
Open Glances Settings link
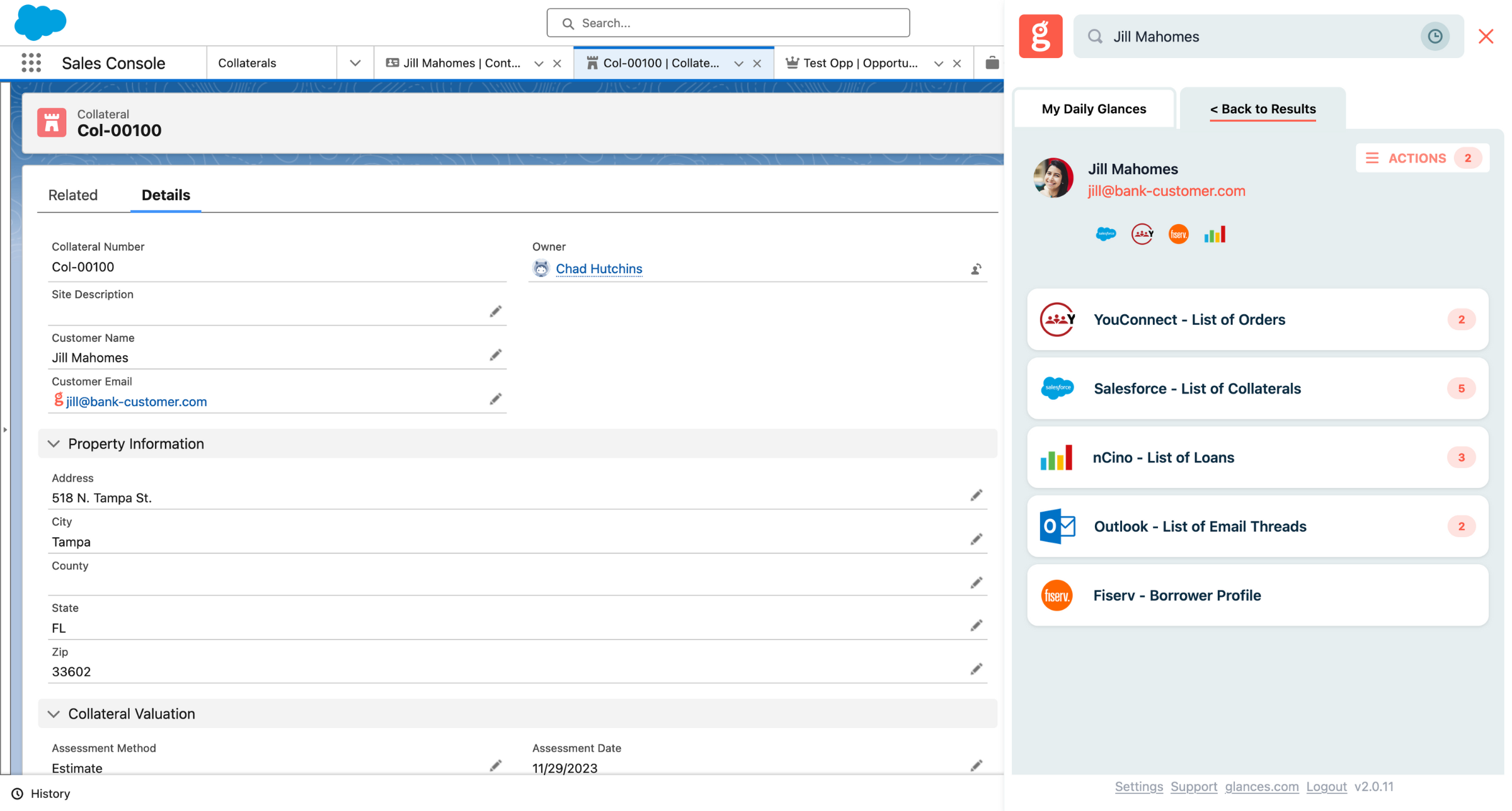1138,786
